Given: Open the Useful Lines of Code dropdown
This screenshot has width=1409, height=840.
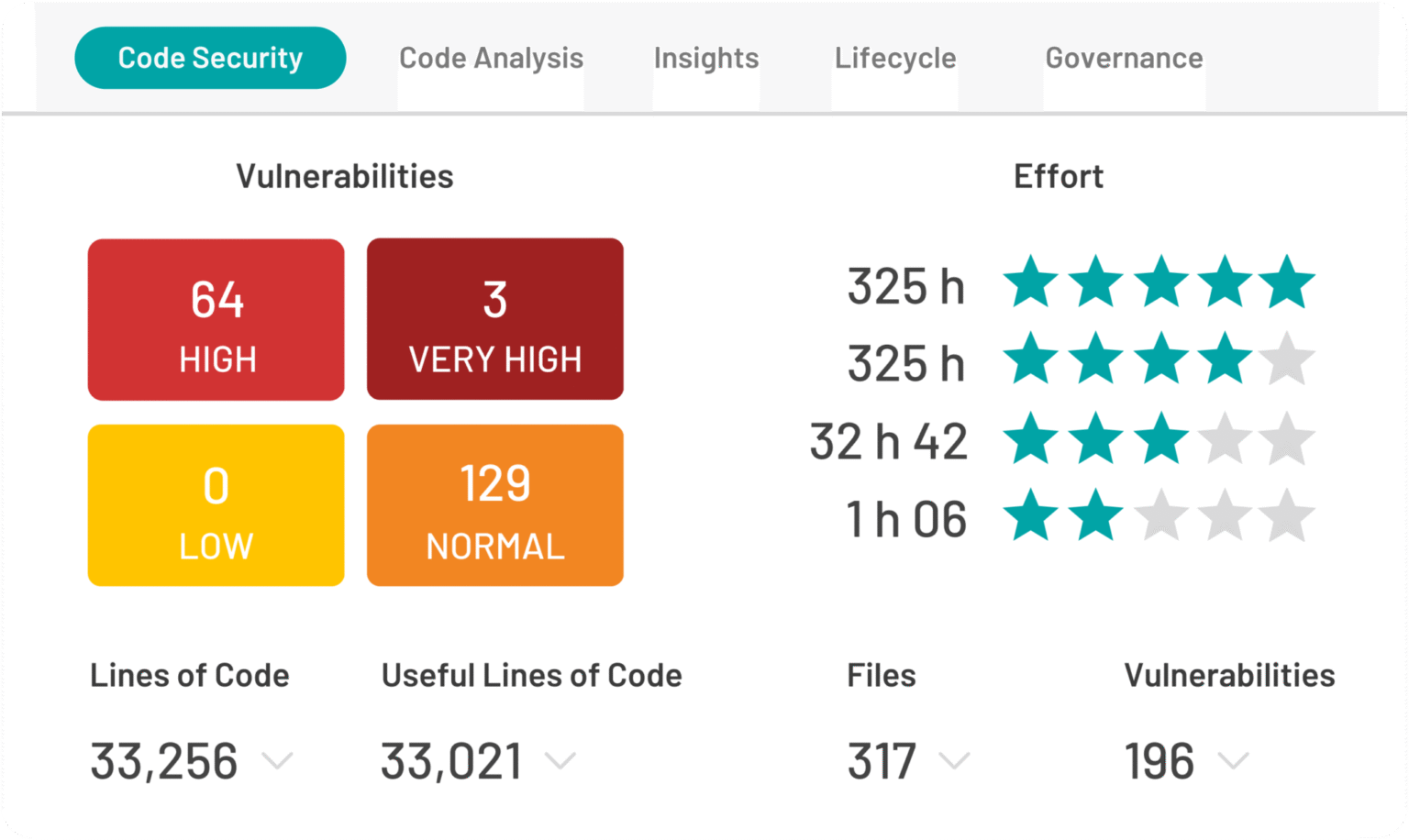Looking at the screenshot, I should click(x=560, y=761).
